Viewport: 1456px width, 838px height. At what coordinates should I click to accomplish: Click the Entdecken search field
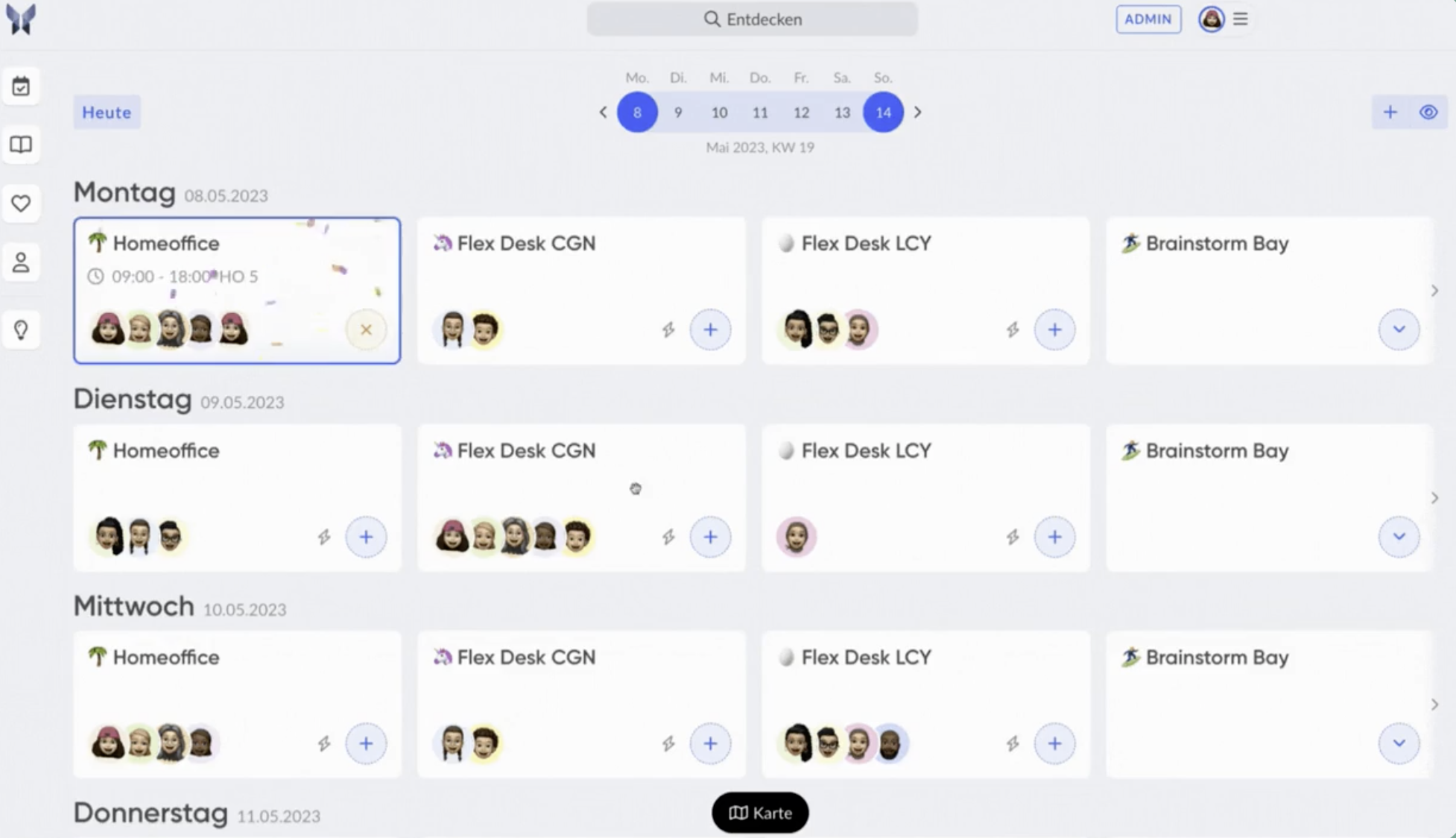tap(752, 19)
